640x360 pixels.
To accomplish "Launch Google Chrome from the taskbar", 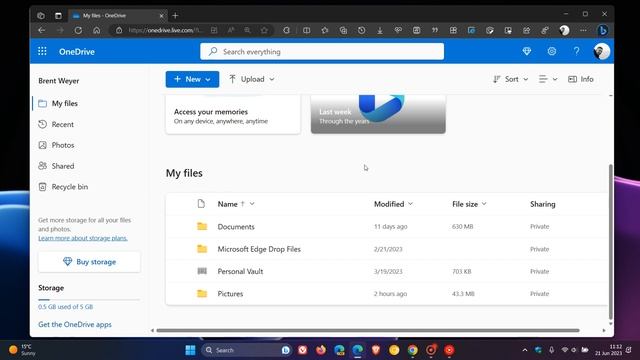I will pos(413,350).
